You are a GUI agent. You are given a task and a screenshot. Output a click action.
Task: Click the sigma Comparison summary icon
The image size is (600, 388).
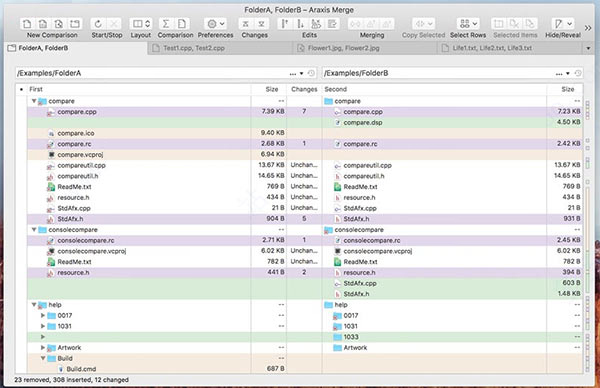click(x=166, y=24)
